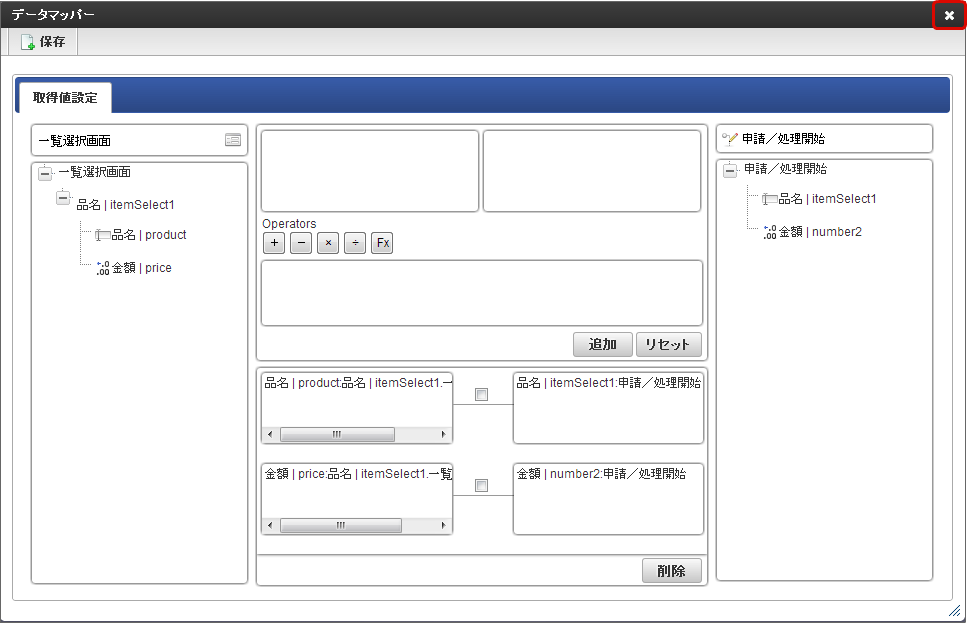Click the number icon next to number2
The width and height of the screenshot is (967, 623).
[770, 232]
